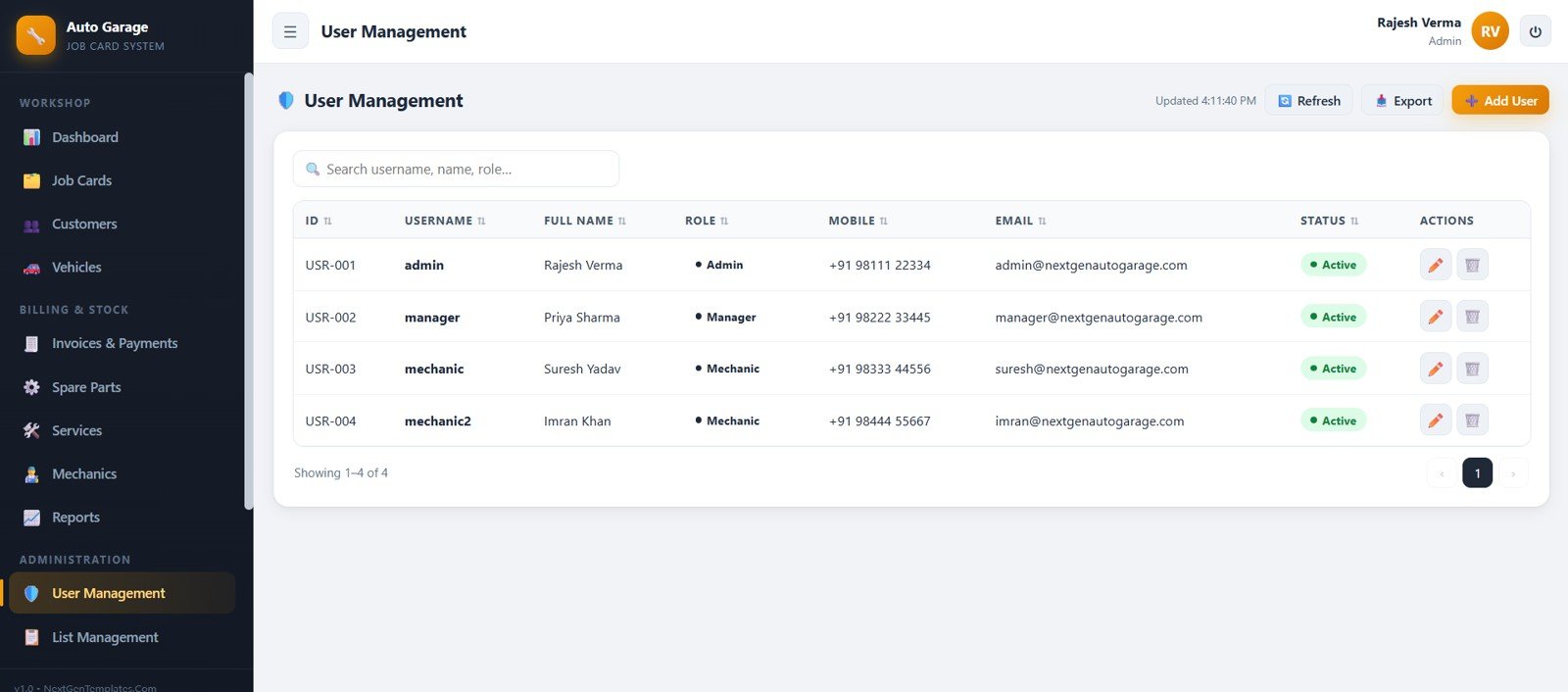Click the sidebar vertical scrollbar

click(x=249, y=291)
